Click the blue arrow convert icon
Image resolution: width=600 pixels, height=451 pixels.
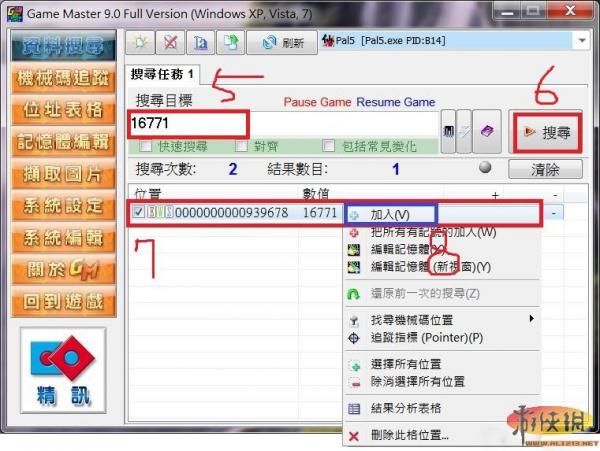tap(464, 132)
